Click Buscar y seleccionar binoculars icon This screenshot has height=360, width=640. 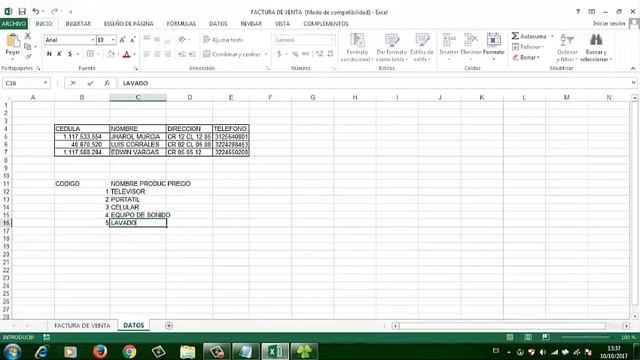pyautogui.click(x=596, y=40)
